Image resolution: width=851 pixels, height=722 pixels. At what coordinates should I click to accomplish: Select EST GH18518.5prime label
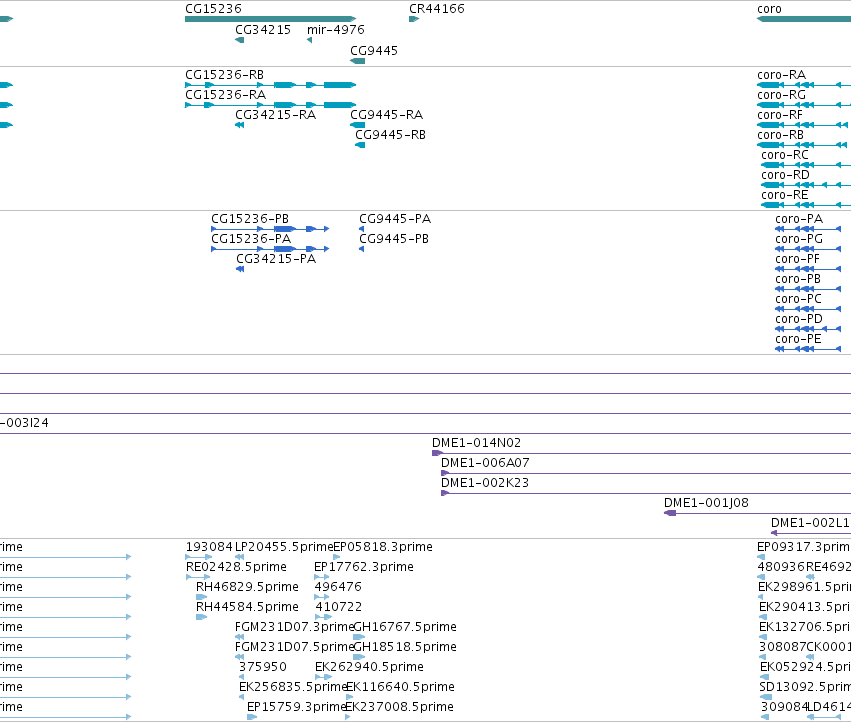click(x=405, y=648)
